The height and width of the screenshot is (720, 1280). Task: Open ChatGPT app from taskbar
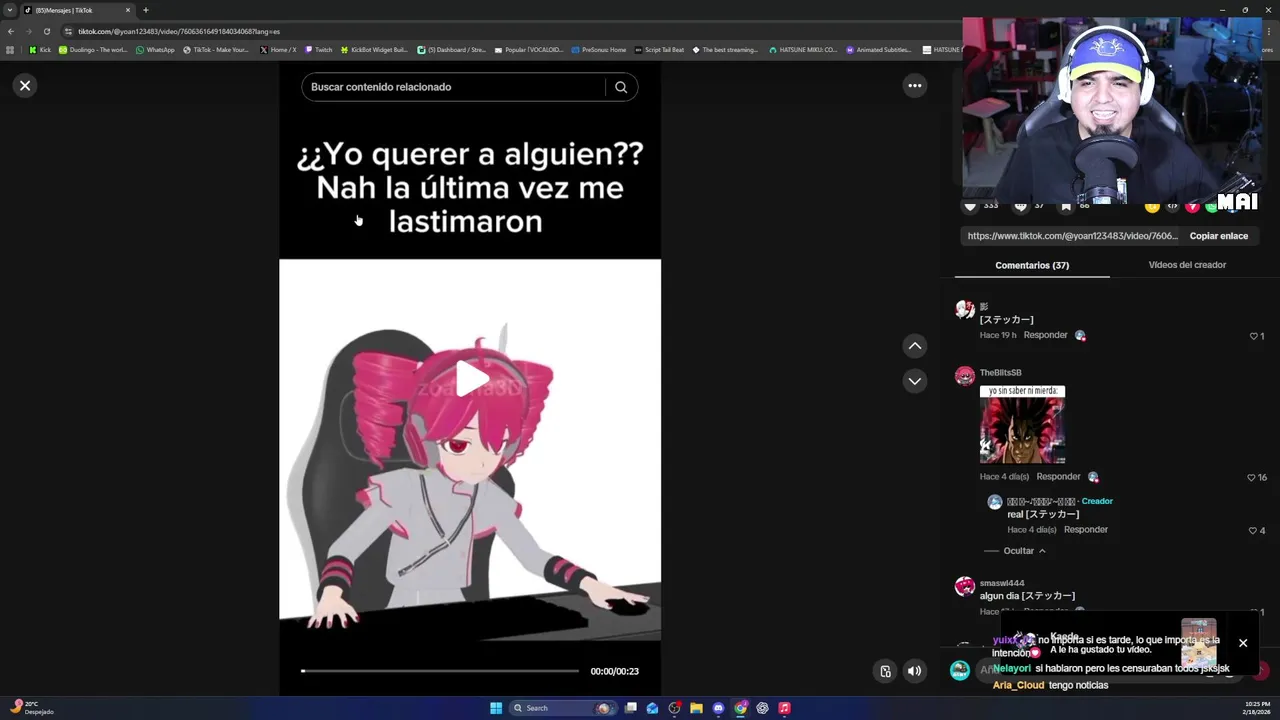(x=762, y=708)
